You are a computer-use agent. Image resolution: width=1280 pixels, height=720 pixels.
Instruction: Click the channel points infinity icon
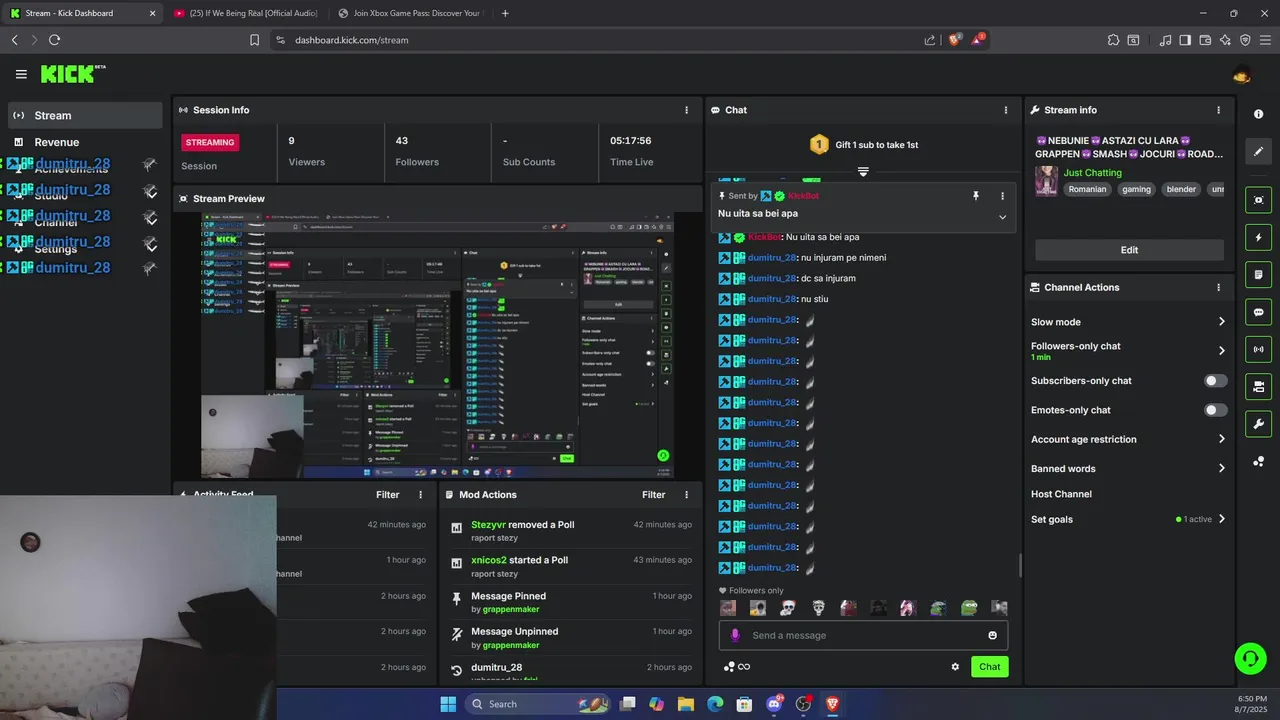737,667
